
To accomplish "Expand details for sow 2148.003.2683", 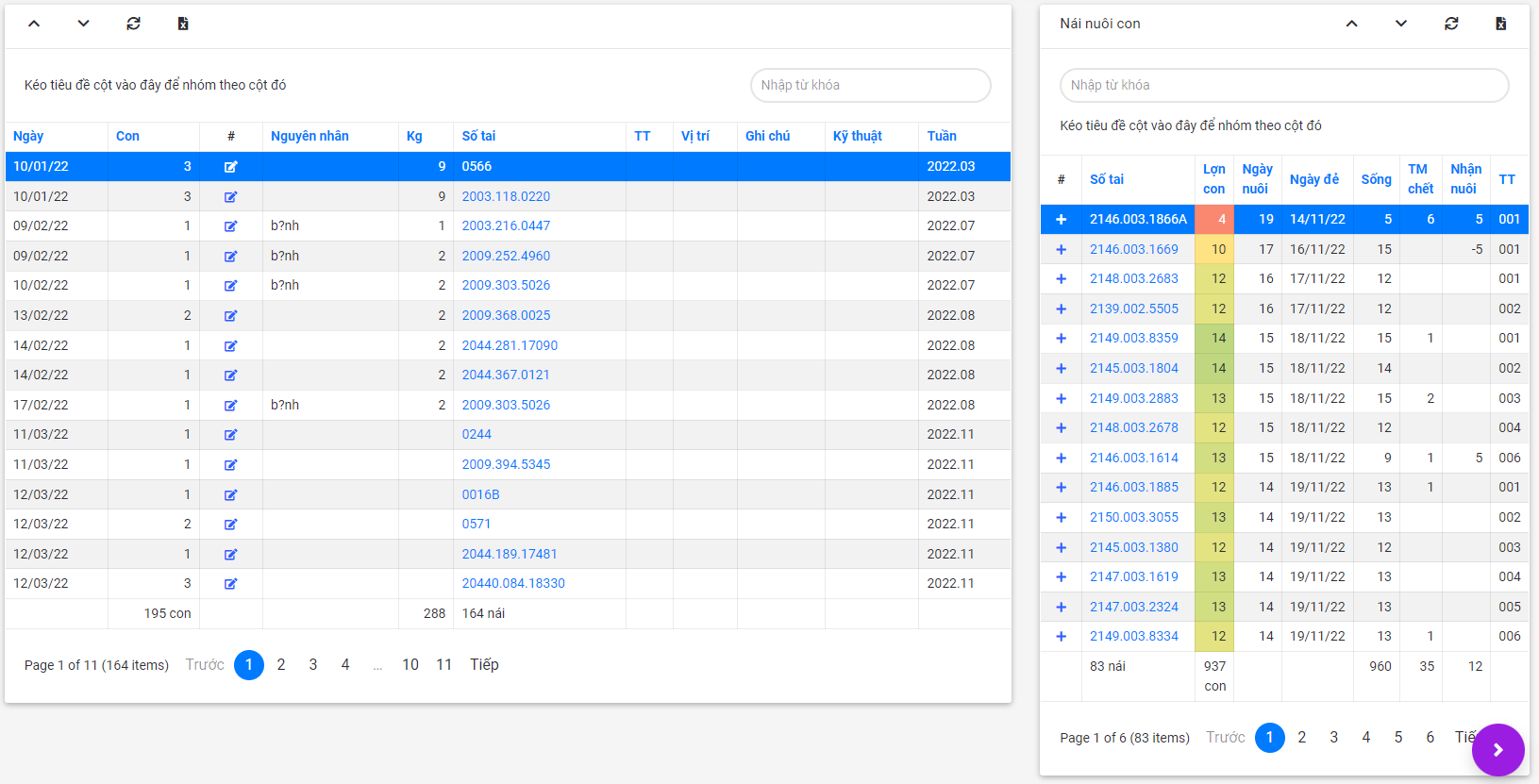I will [x=1062, y=278].
